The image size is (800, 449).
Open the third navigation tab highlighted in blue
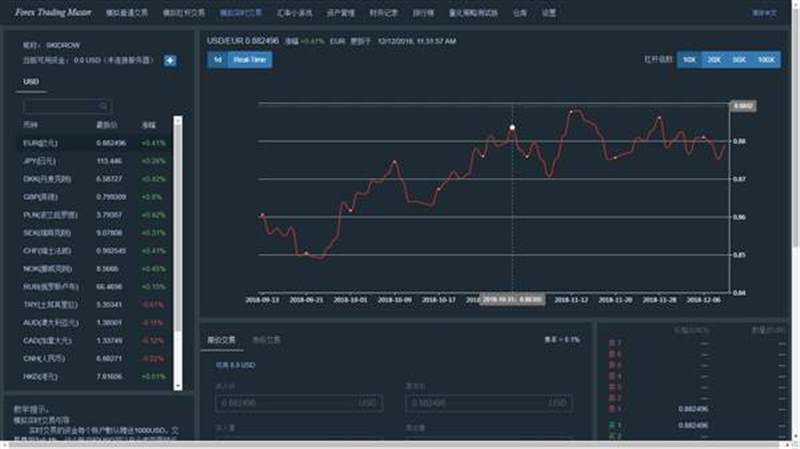pos(241,13)
